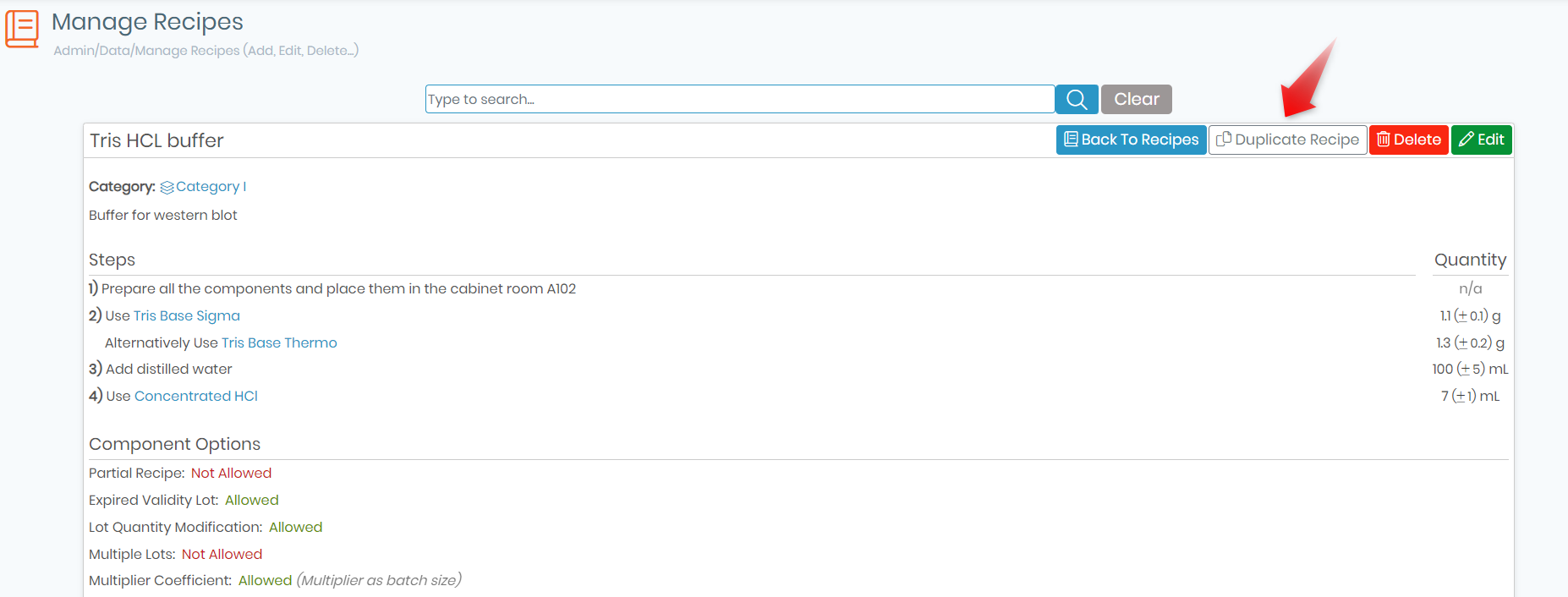Click the Admin/Data/Manage Recipes breadcrumb text
The height and width of the screenshot is (597, 1568).
[x=206, y=51]
